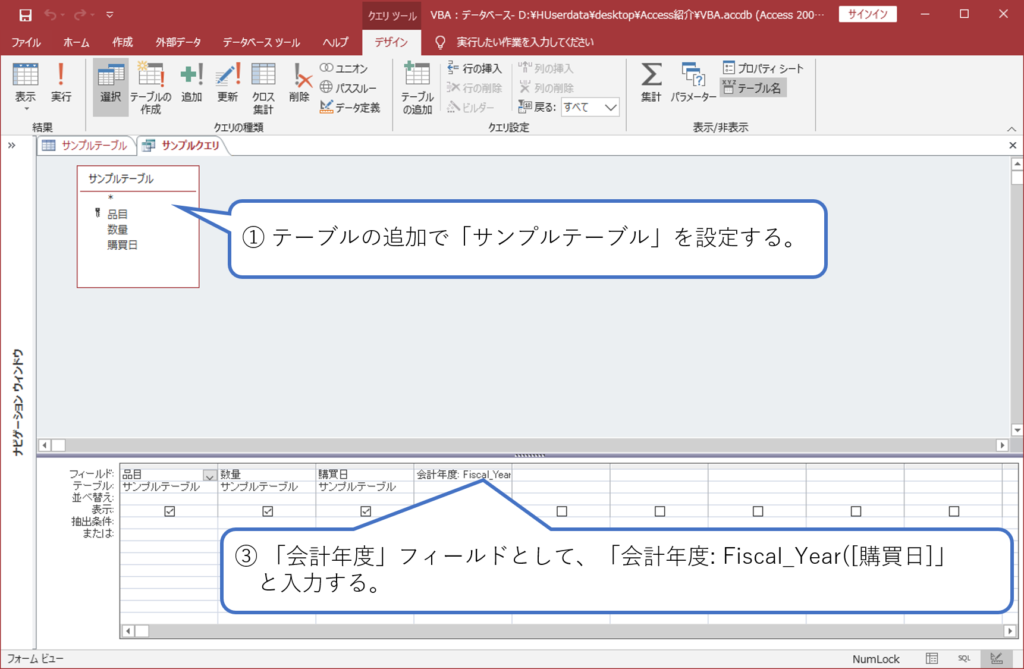Switch to the デザイン tab
The image size is (1024, 669).
[391, 42]
